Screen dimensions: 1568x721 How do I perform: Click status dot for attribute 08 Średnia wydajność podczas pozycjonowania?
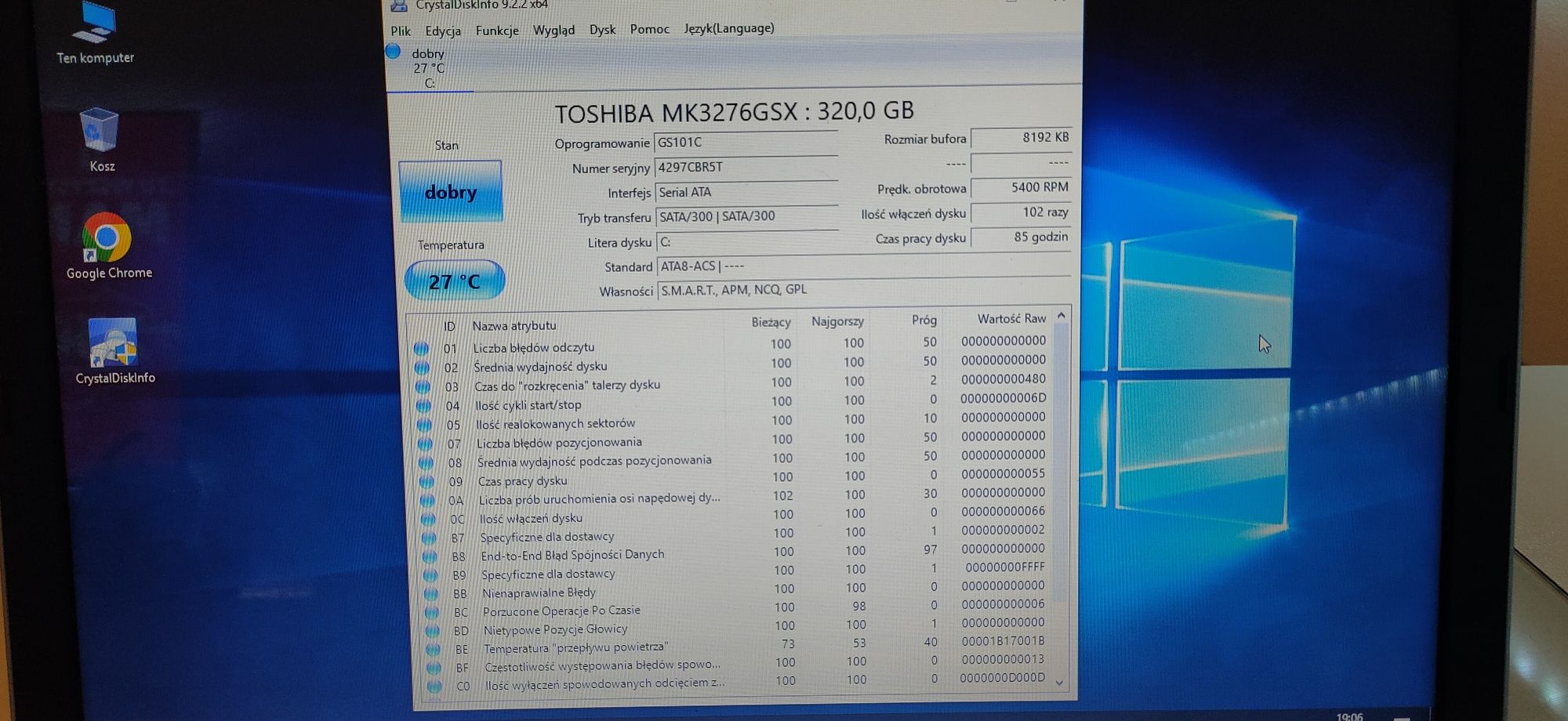pos(426,462)
